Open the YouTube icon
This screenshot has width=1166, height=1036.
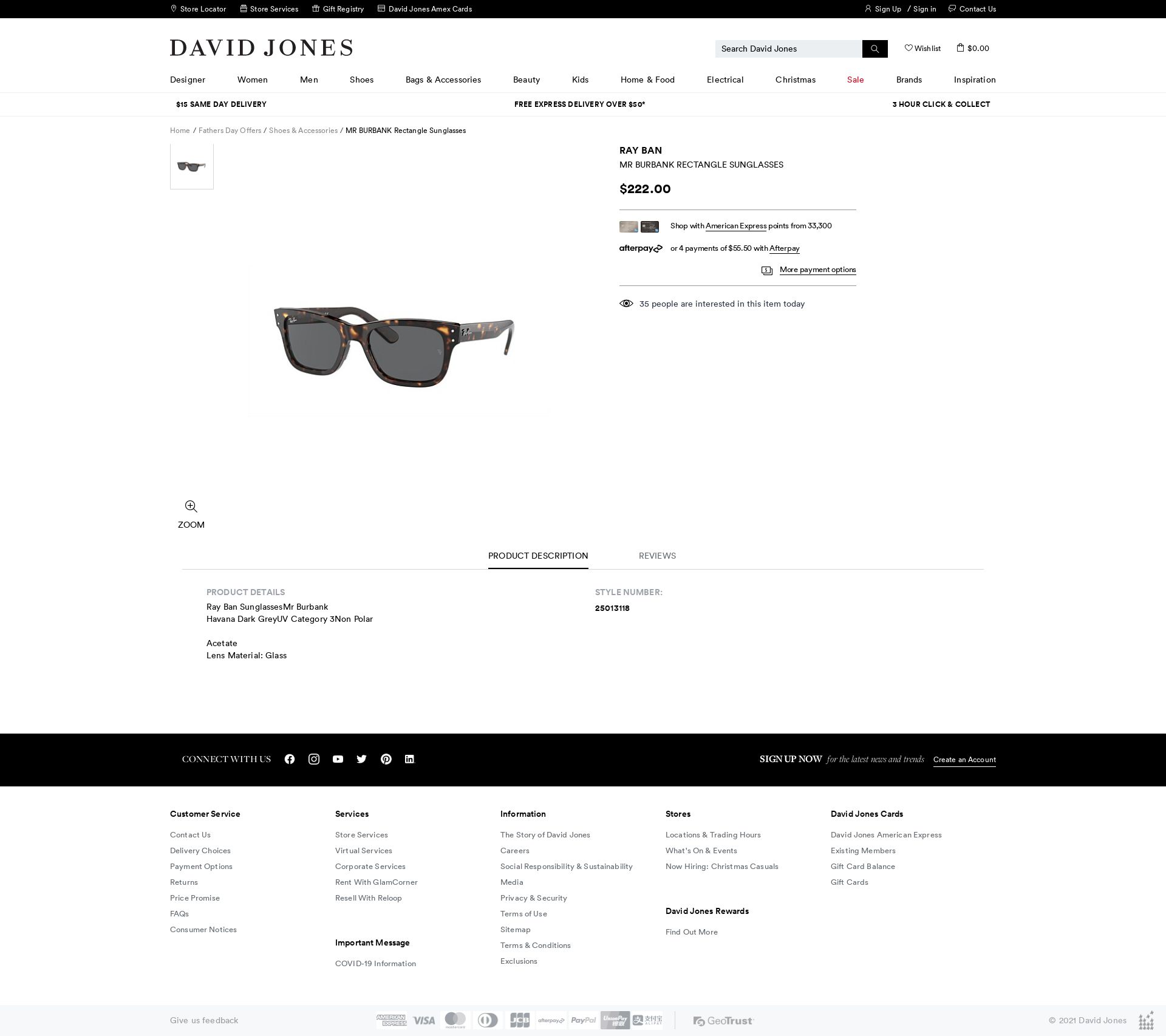pos(338,759)
